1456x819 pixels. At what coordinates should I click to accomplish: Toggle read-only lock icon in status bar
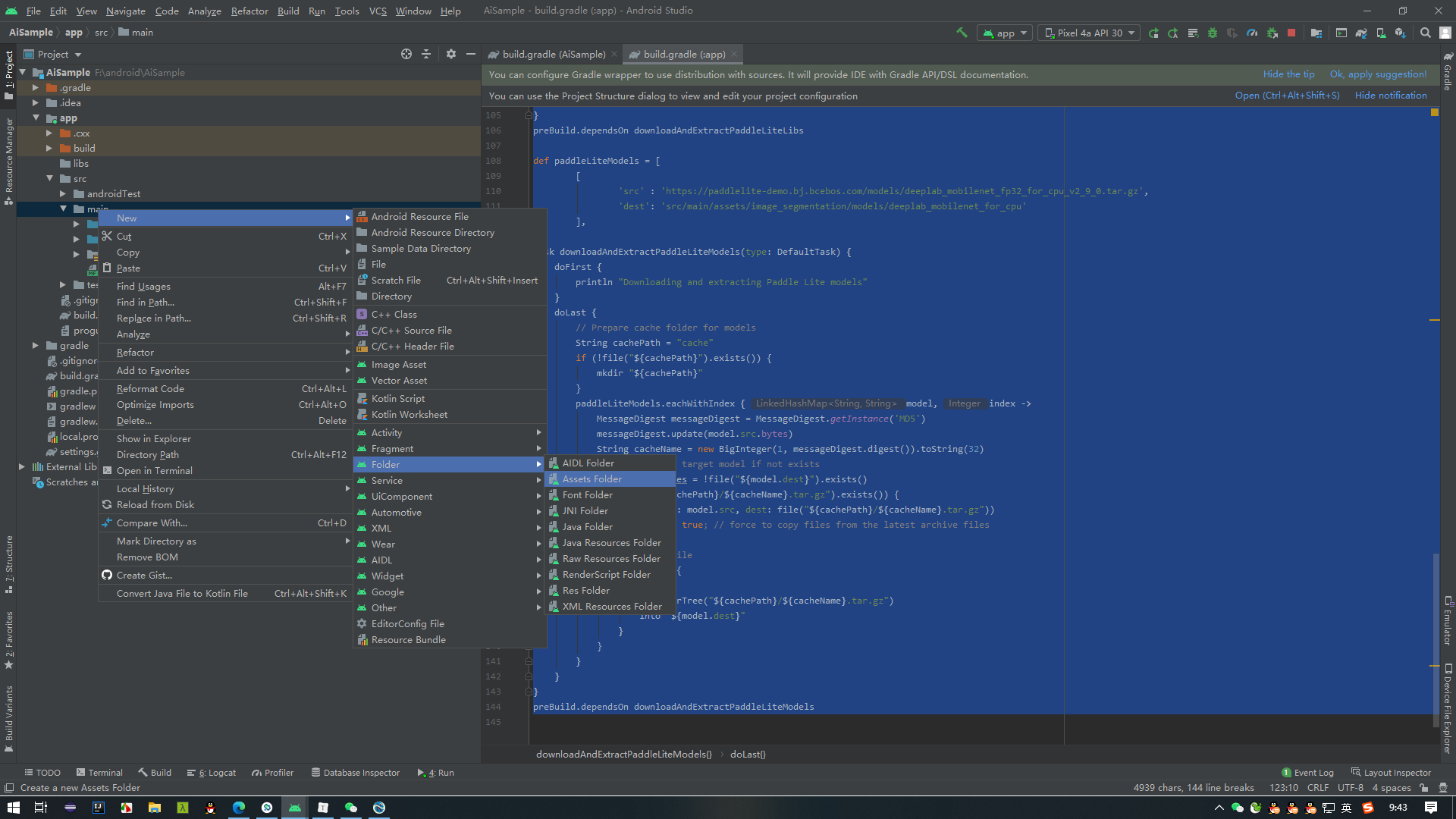coord(1424,788)
